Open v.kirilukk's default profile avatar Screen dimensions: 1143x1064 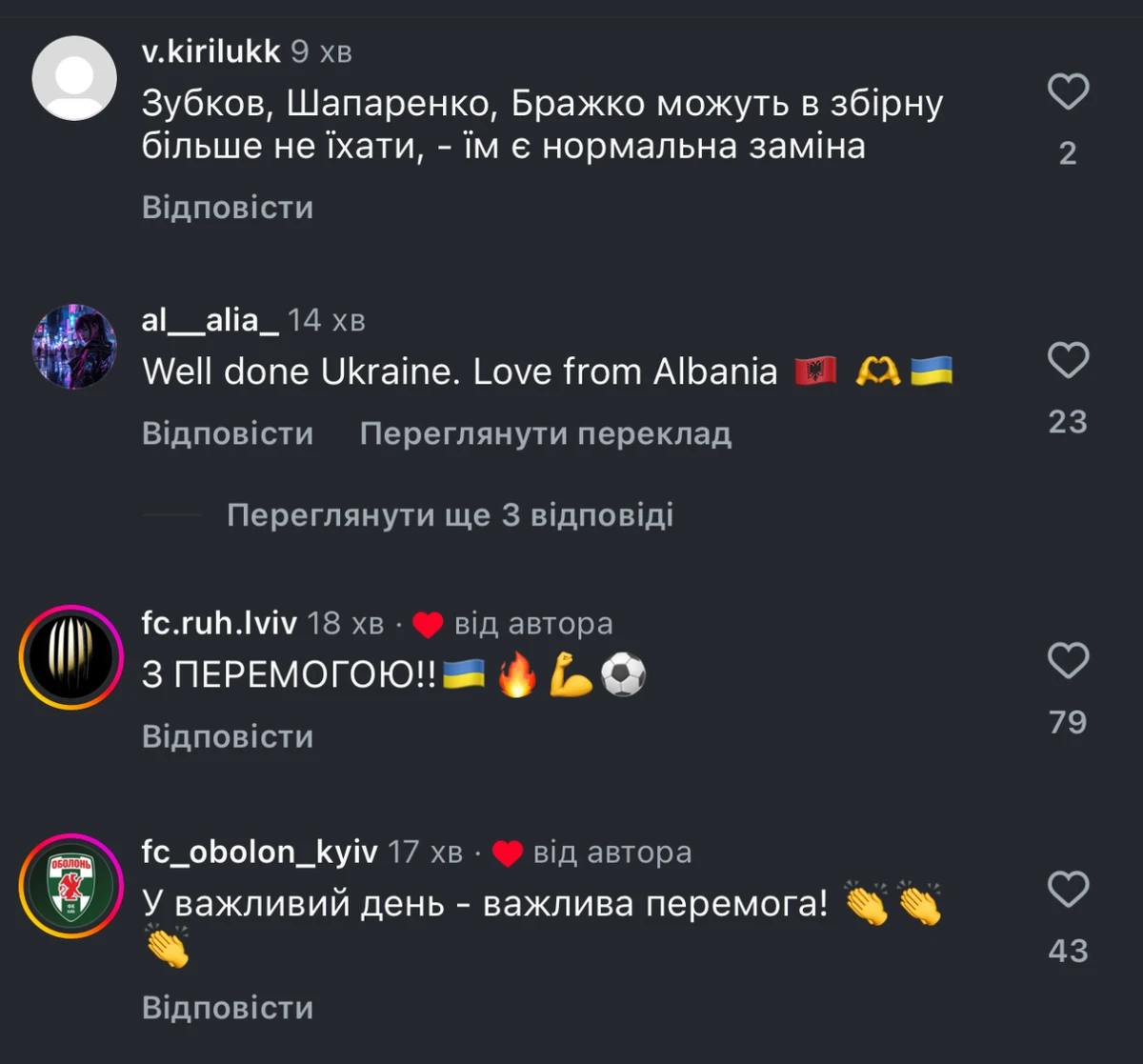[x=74, y=78]
